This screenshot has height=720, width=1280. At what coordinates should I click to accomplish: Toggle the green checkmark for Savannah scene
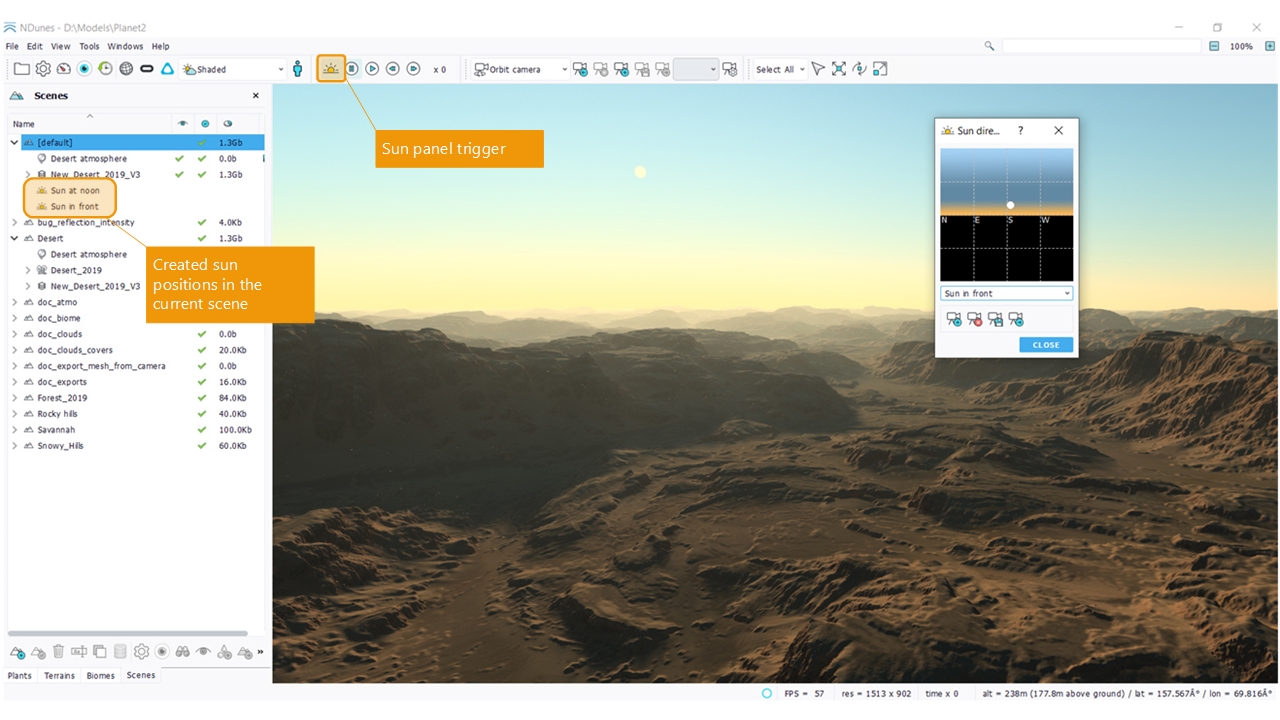(203, 430)
